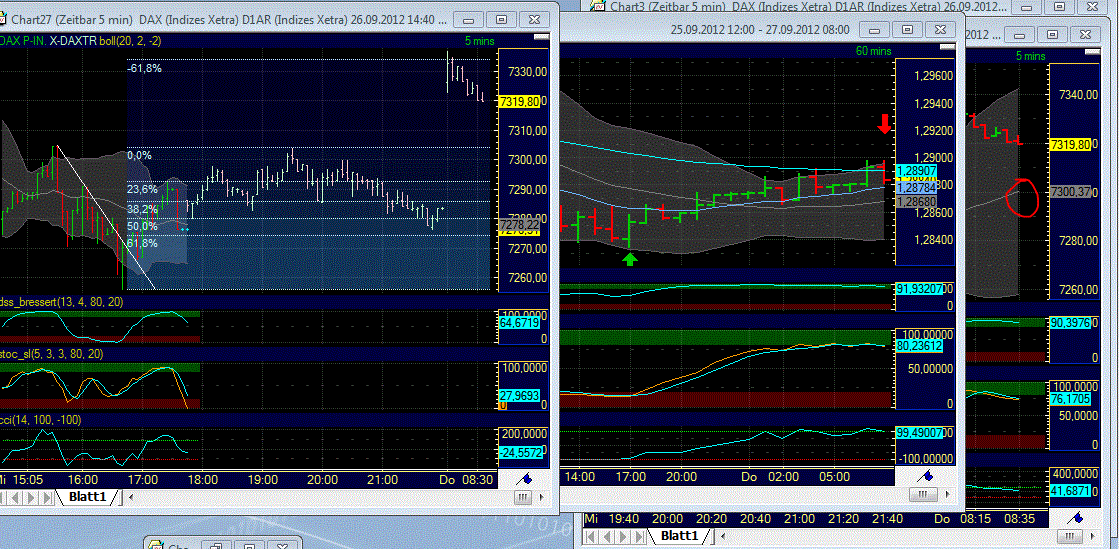Go to next sheet in Chart3 tab navigator
This screenshot has width=1119, height=549.
[x=620, y=535]
